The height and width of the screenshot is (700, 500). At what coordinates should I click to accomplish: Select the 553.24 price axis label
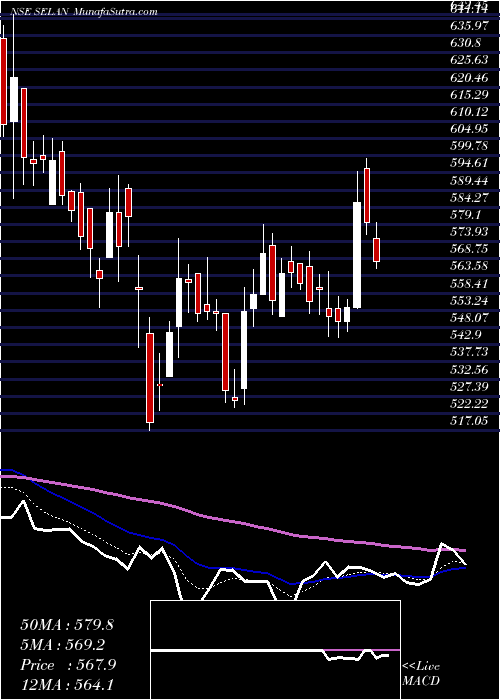tap(469, 301)
